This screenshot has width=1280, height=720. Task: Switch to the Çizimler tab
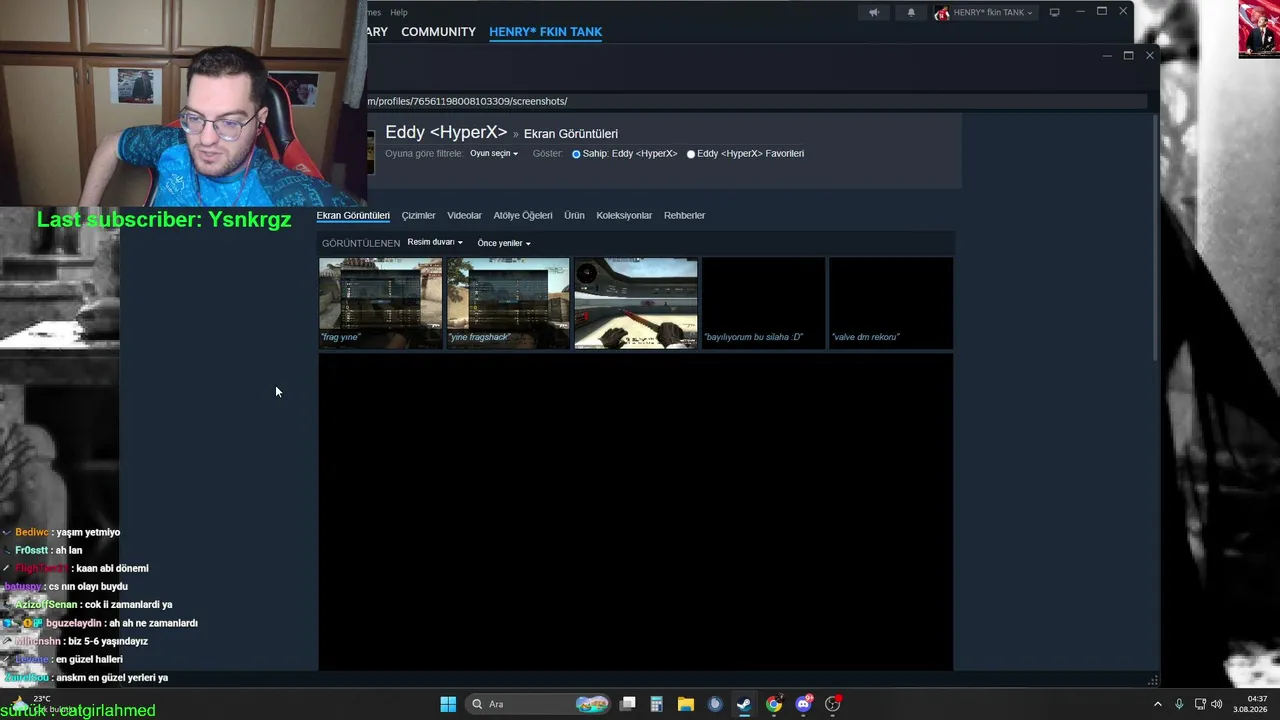[418, 216]
